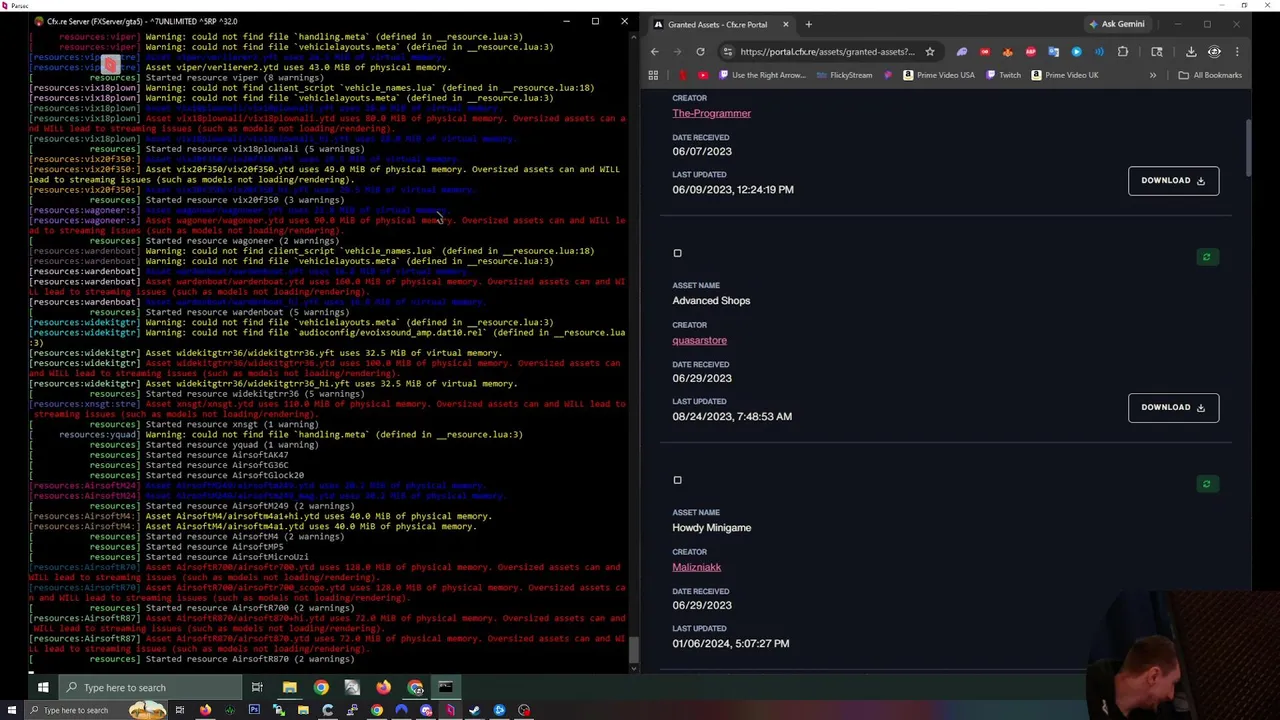1280x720 pixels.
Task: Open Task View in the remote taskbar
Action: point(257,687)
